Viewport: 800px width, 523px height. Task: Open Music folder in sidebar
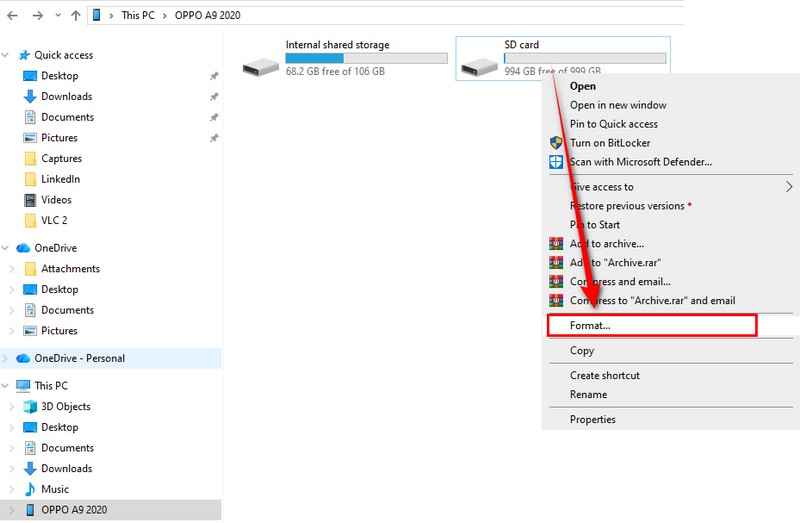[55, 489]
